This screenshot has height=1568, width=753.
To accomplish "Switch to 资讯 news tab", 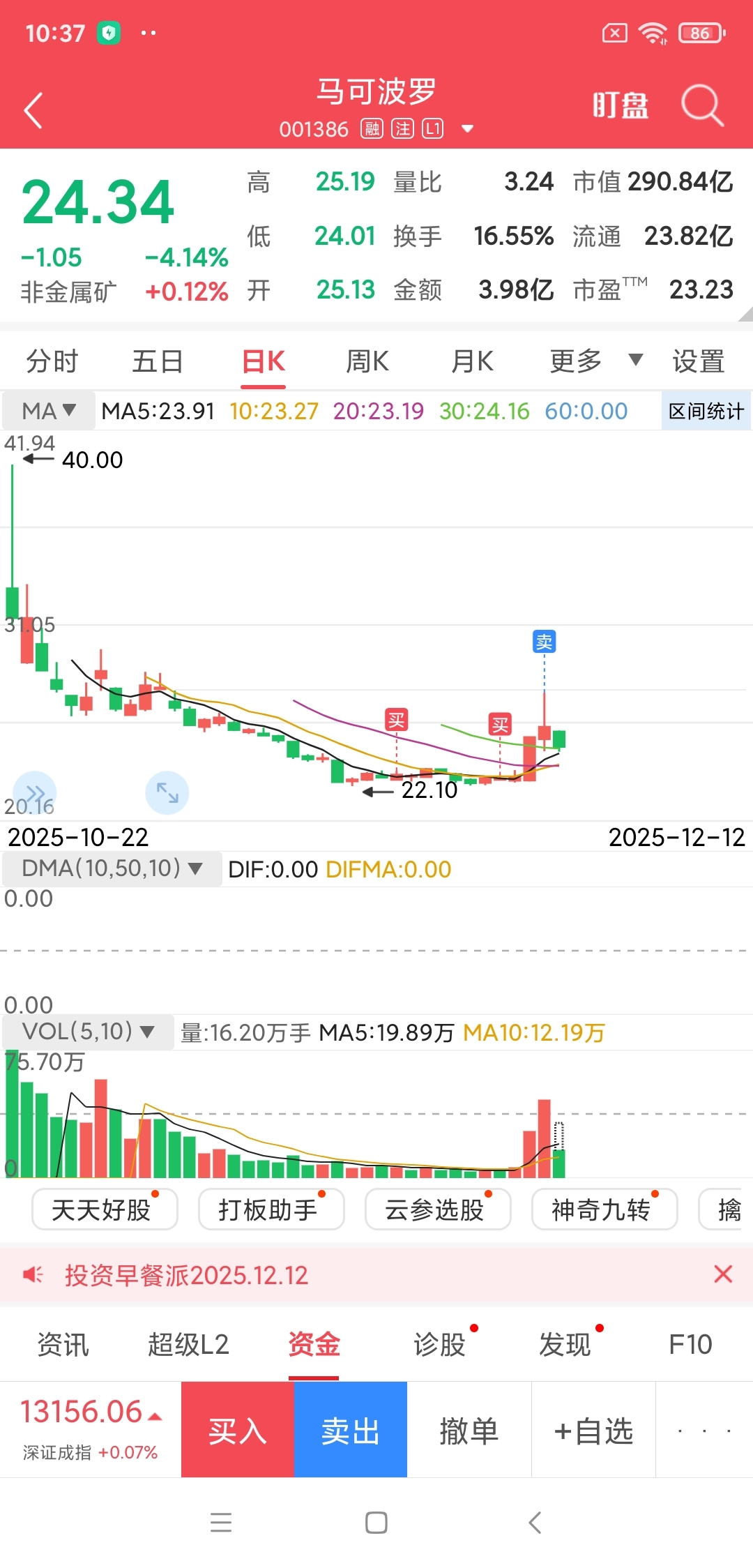I will click(63, 1344).
